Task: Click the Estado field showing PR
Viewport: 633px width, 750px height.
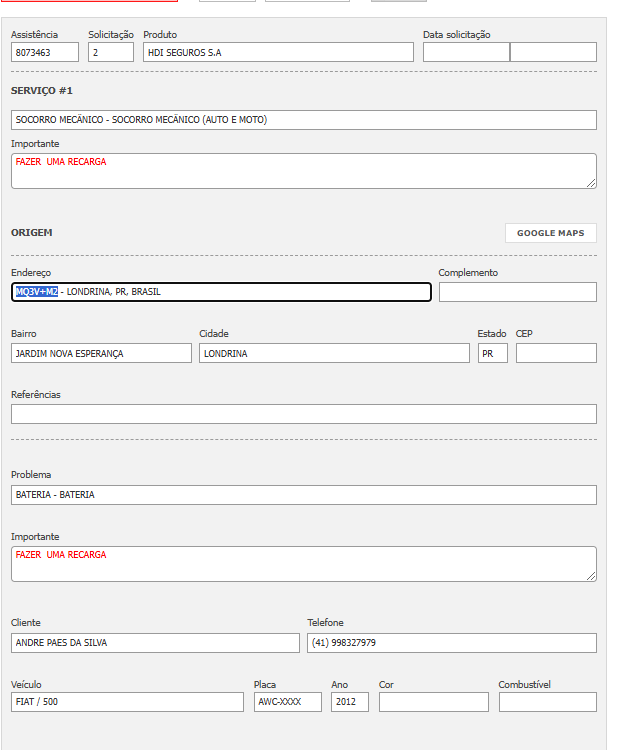Action: click(492, 353)
